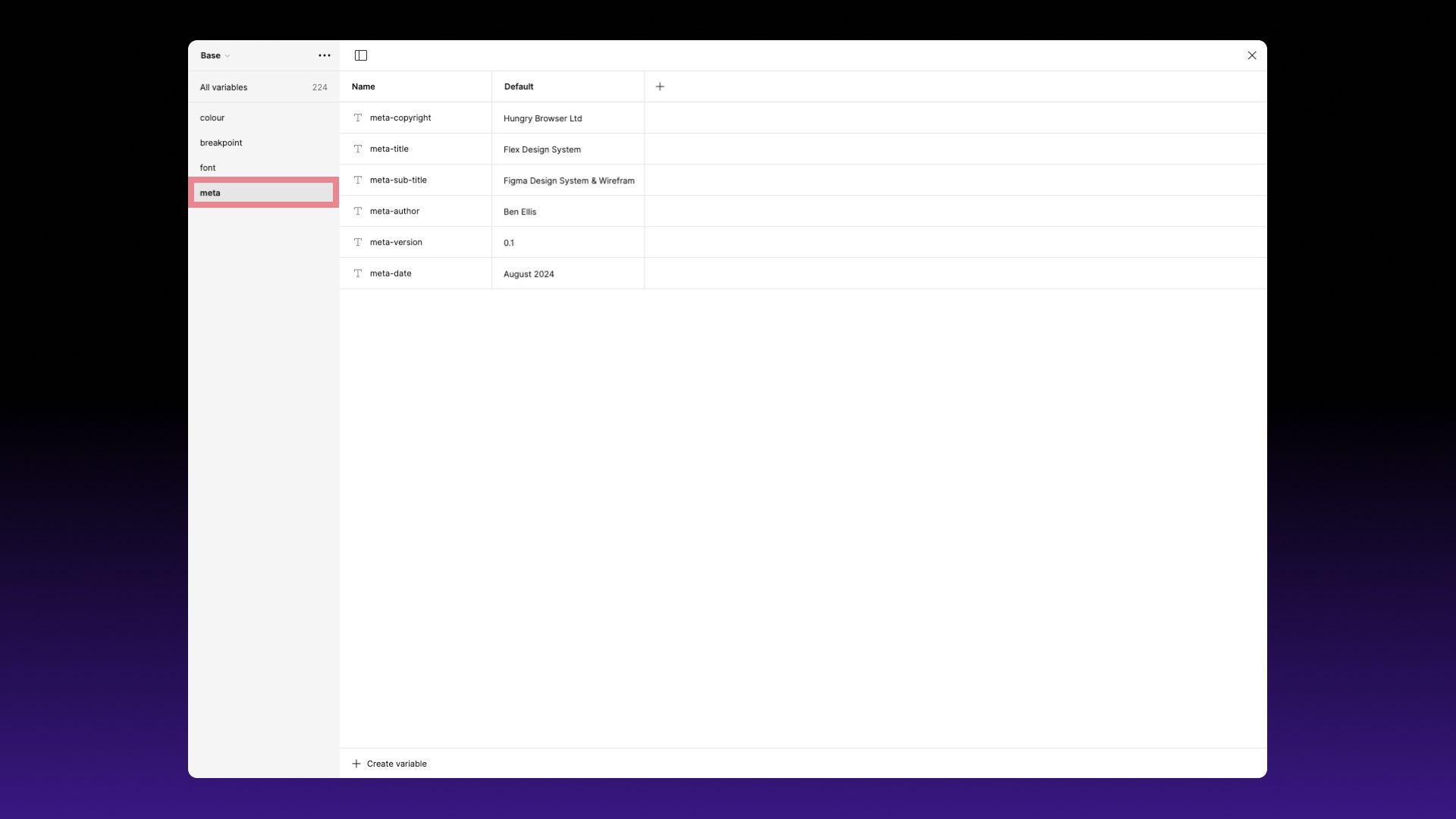Click the text type icon beside meta-date
This screenshot has height=819, width=1456.
[357, 273]
